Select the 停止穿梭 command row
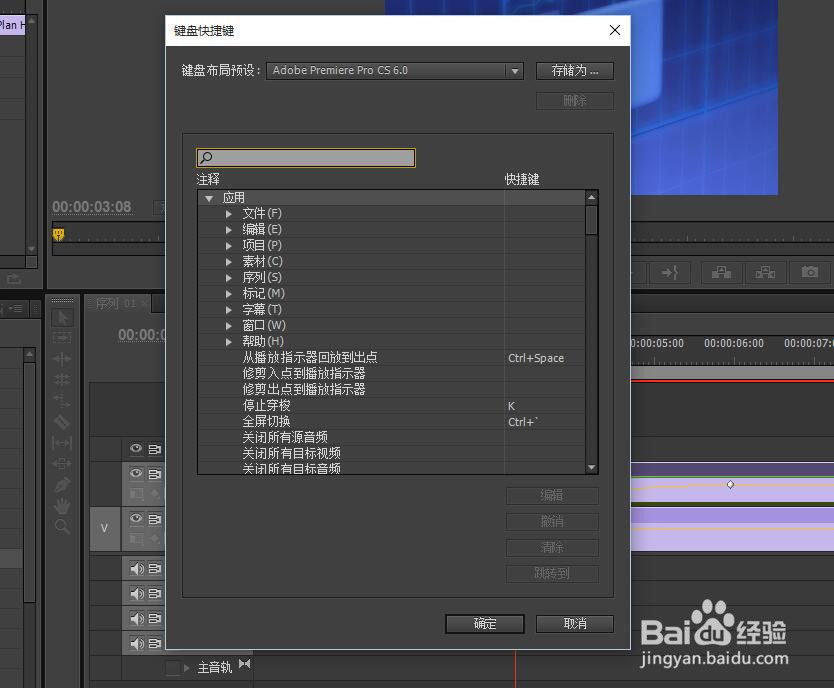This screenshot has height=688, width=834. click(391, 406)
